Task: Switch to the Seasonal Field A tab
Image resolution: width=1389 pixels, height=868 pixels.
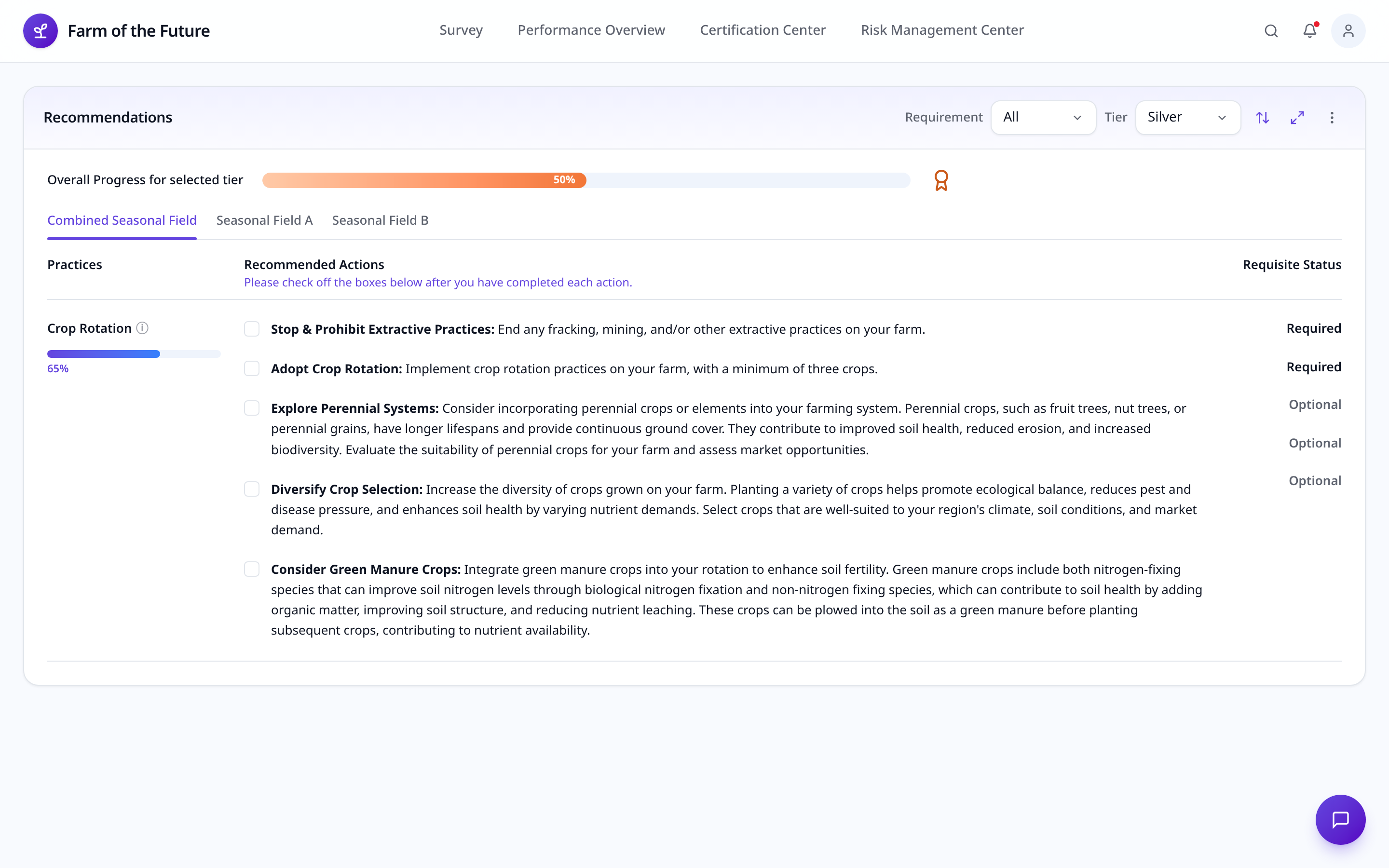Action: (264, 220)
